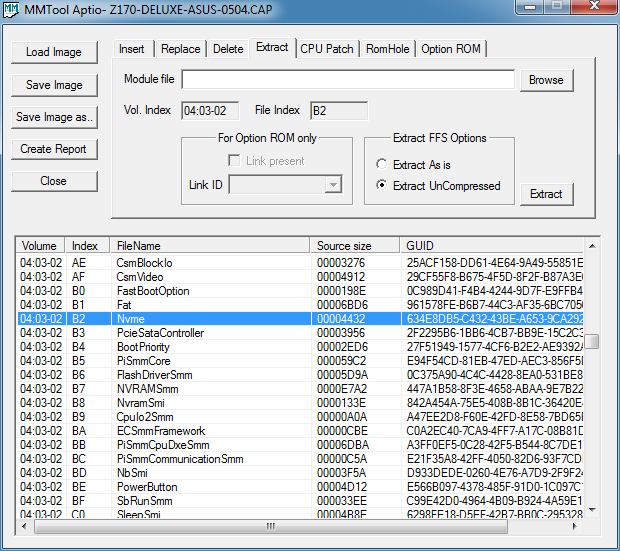Select the PiSmmCpuDxeSmm module
The width and height of the screenshot is (620, 551).
click(x=301, y=445)
